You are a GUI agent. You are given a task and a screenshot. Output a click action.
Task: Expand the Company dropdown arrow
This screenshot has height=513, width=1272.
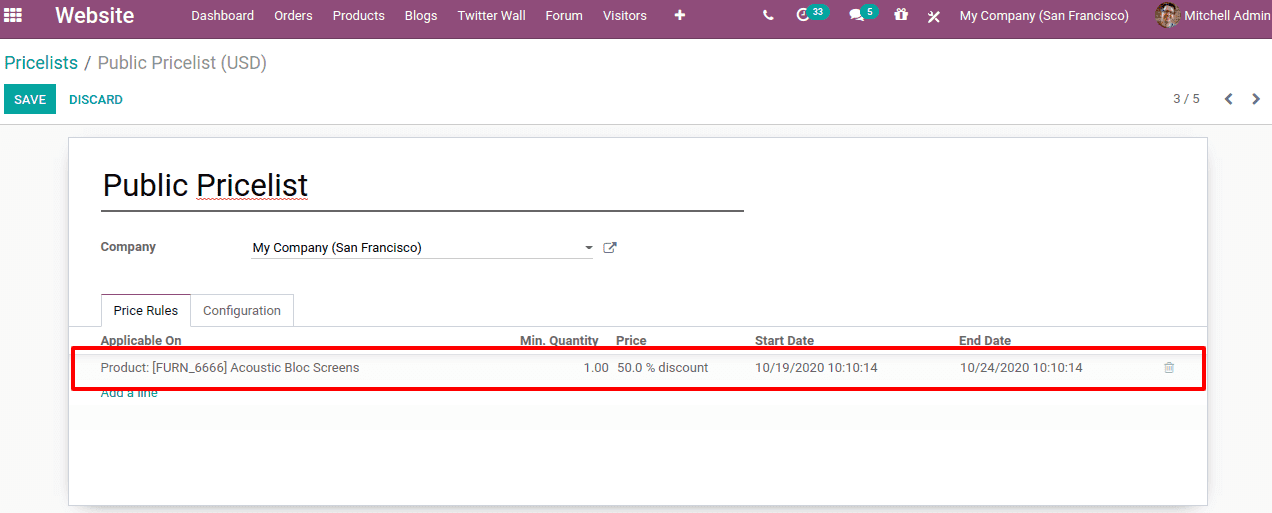click(587, 248)
